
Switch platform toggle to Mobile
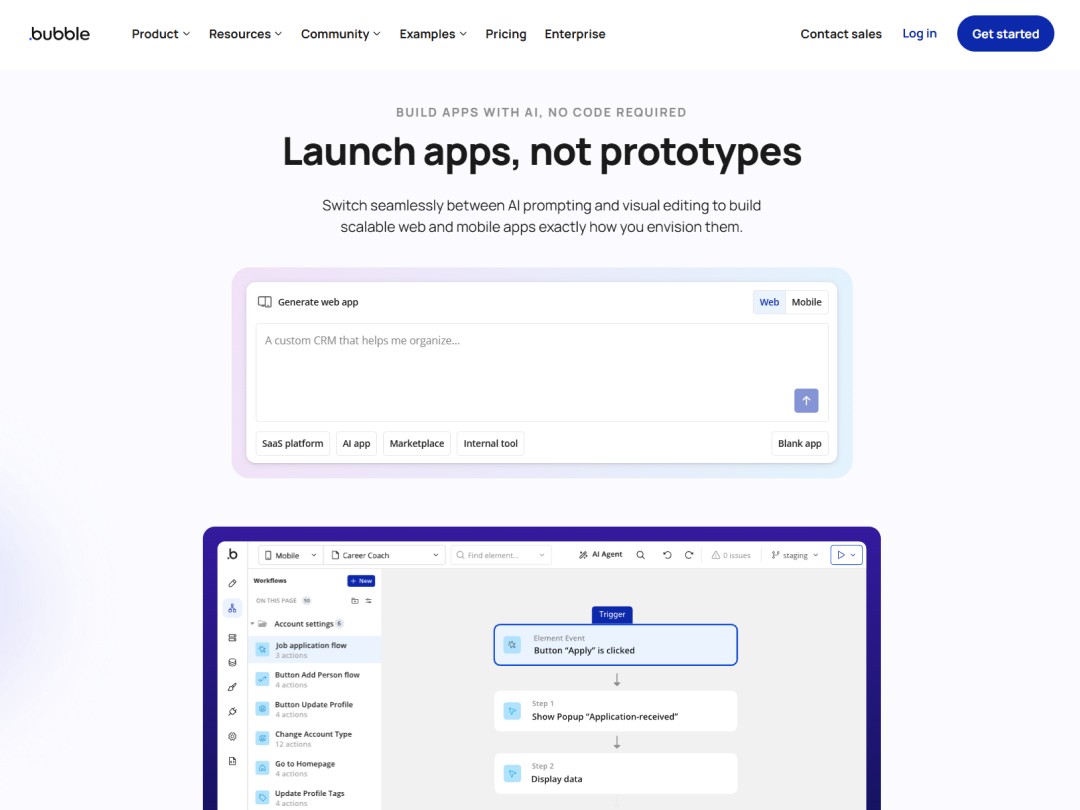(806, 301)
